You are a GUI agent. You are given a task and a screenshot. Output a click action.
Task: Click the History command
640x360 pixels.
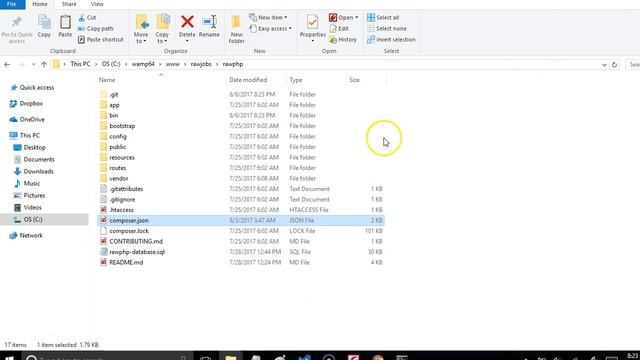pyautogui.click(x=343, y=40)
